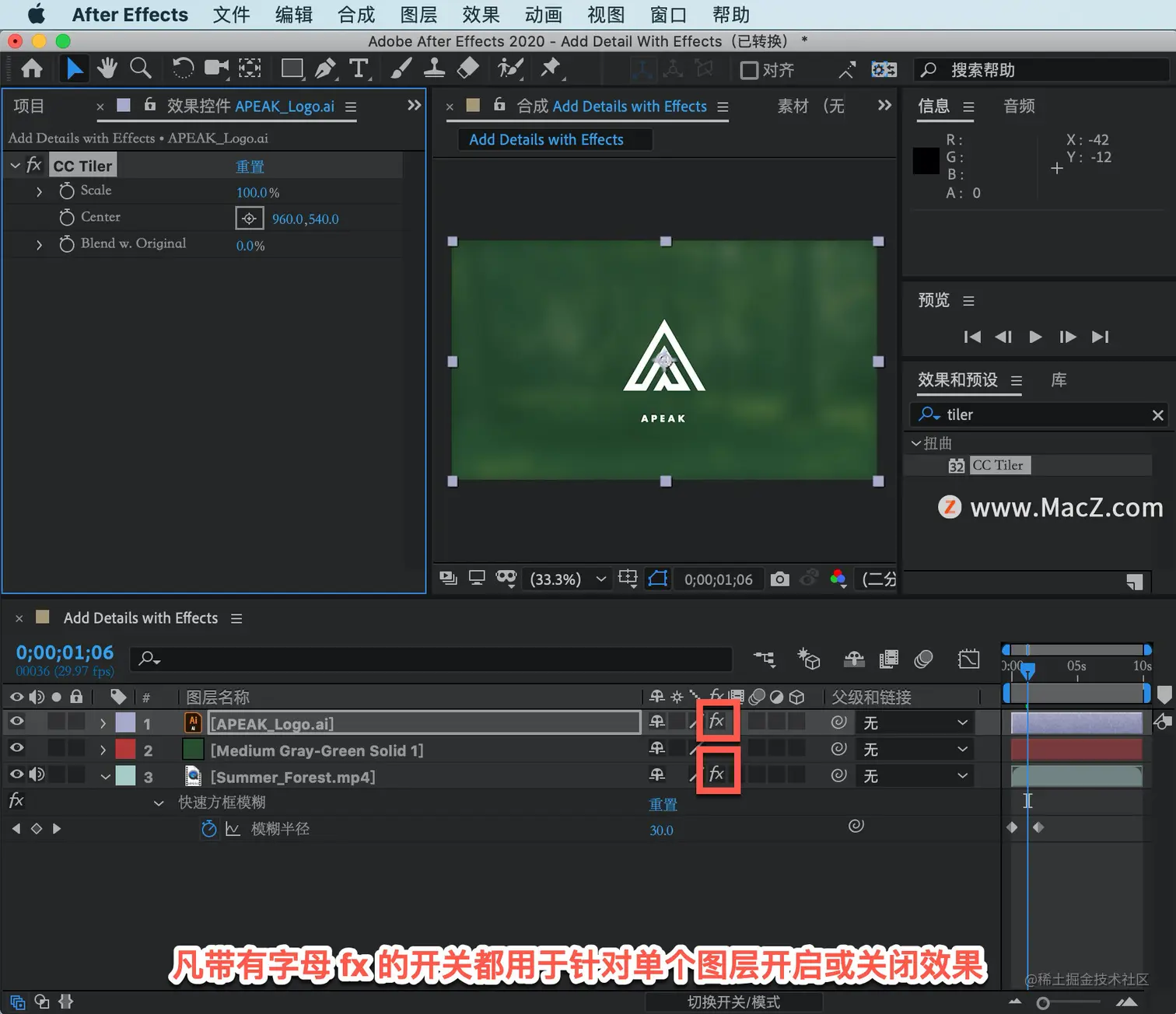This screenshot has width=1176, height=1014.
Task: Click the Center point picker crosshair
Action: [x=249, y=219]
